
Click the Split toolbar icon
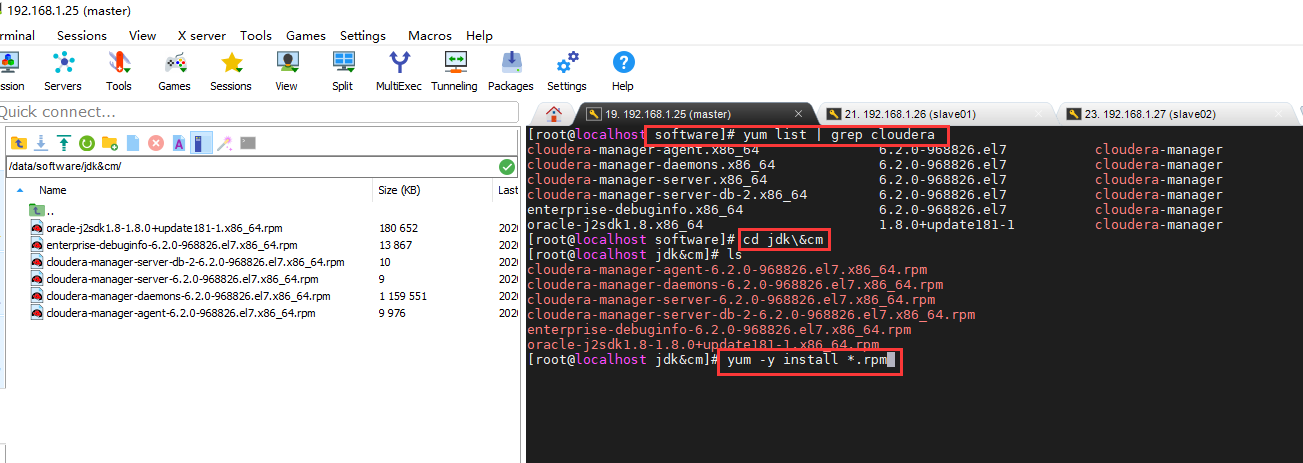(343, 71)
